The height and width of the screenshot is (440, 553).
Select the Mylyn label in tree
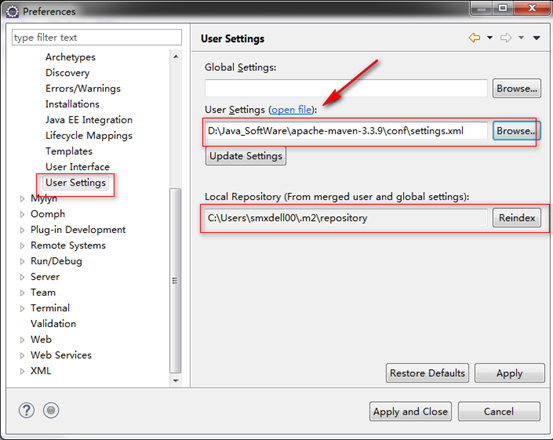[x=44, y=198]
